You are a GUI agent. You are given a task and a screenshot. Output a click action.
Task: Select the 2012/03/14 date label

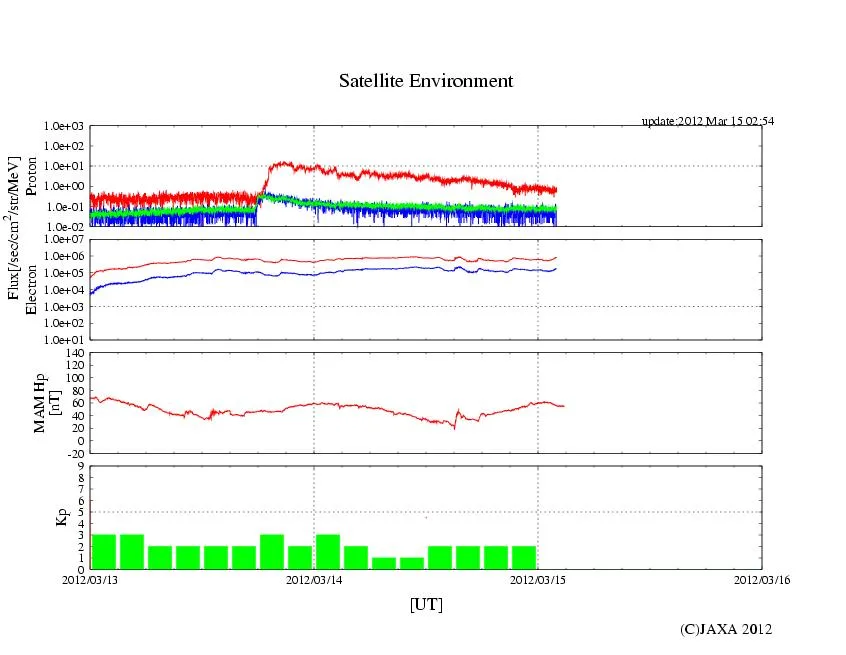[x=314, y=580]
